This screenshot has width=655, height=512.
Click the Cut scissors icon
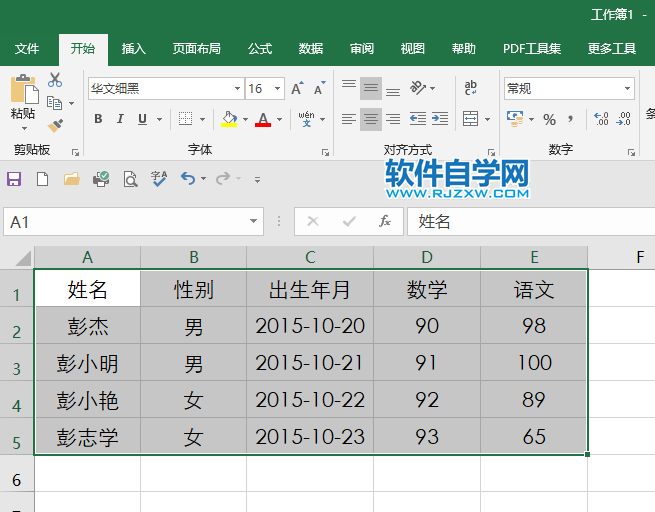pos(55,79)
